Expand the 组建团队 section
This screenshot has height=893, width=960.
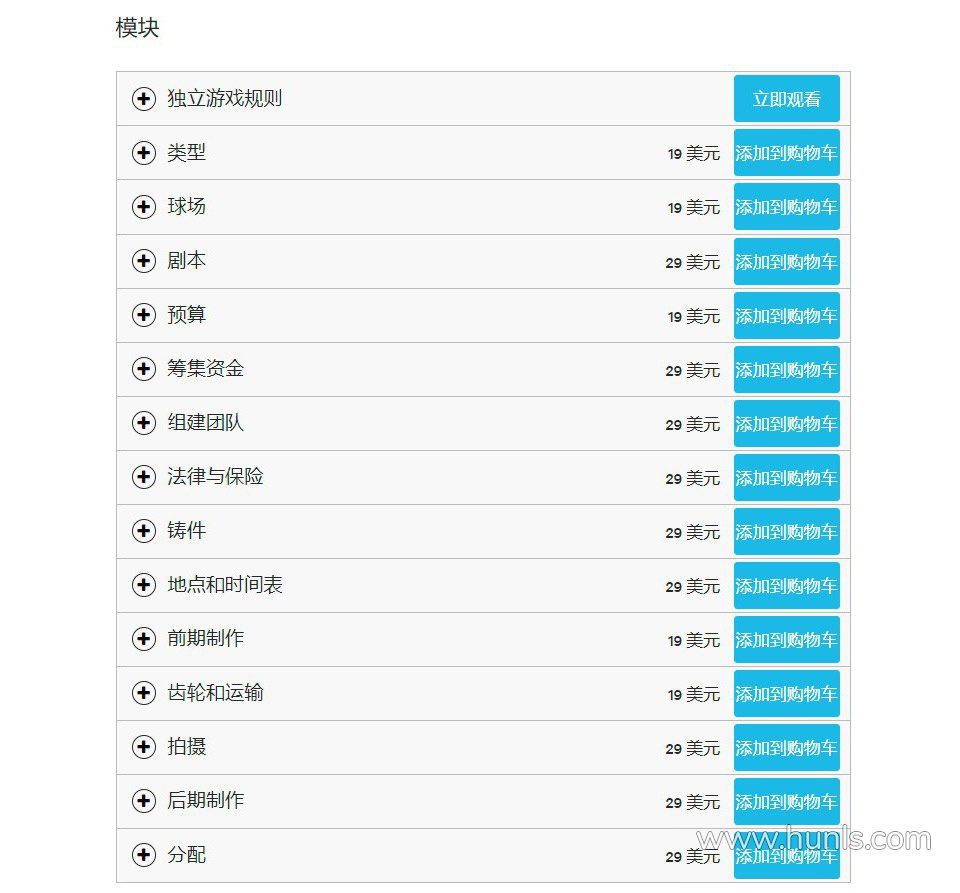(144, 423)
